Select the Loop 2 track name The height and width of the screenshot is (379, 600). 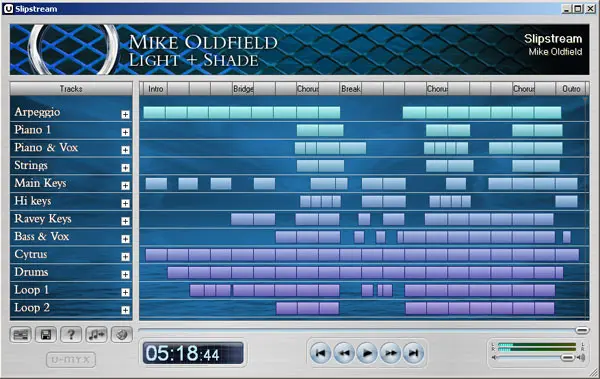[32, 307]
